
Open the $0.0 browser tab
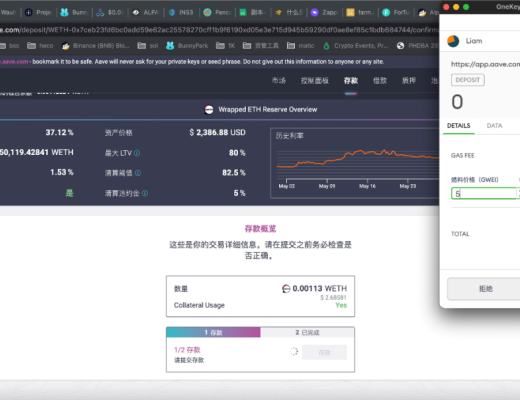109,12
